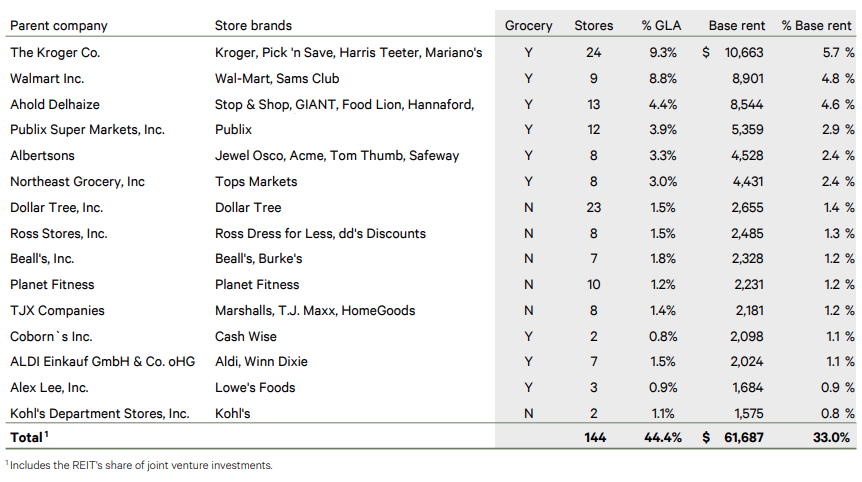862x482 pixels.
Task: Select the Total row label
Action: (x=29, y=437)
